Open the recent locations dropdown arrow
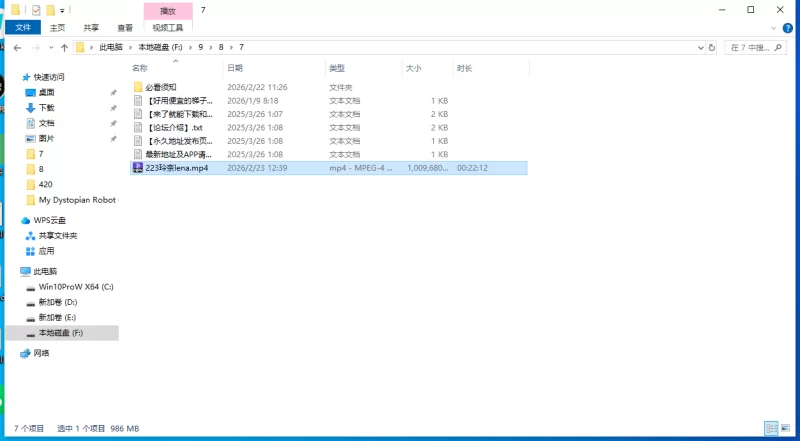The image size is (800, 441). [51, 47]
